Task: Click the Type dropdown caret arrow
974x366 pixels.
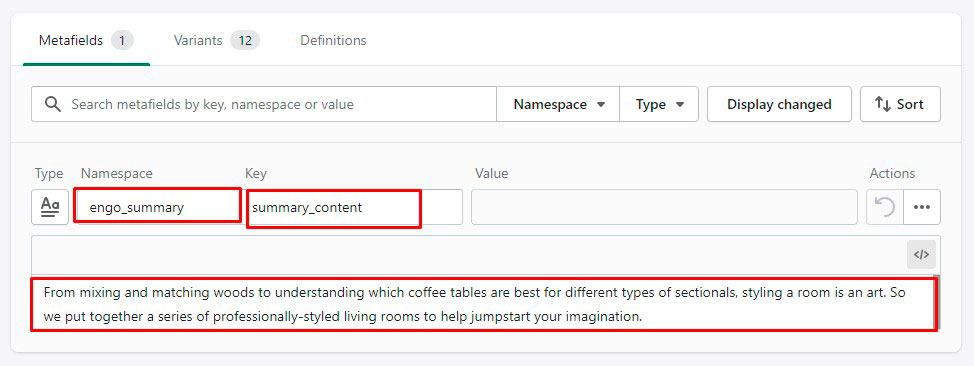Action: [680, 104]
